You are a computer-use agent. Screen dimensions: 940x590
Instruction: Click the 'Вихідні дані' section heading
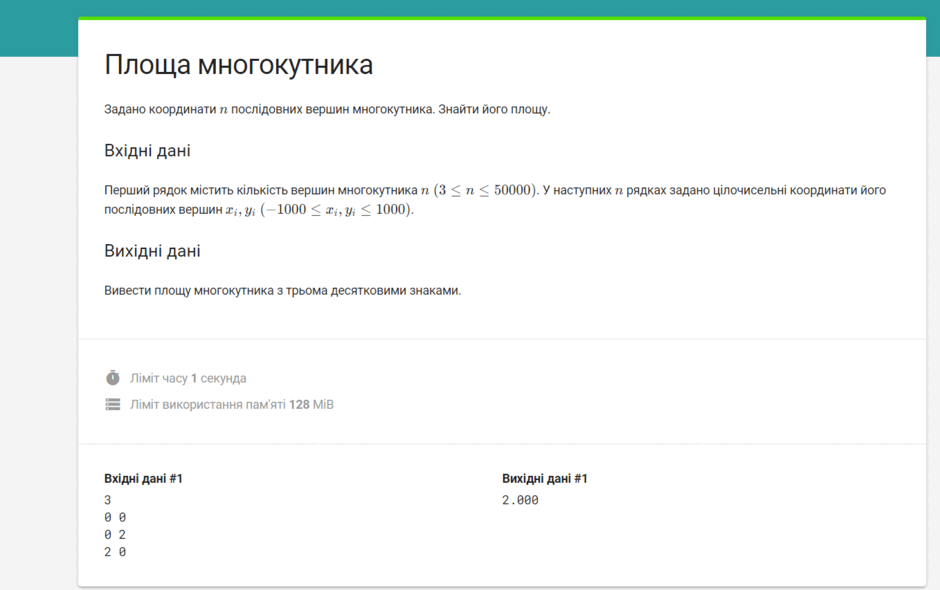coord(152,251)
